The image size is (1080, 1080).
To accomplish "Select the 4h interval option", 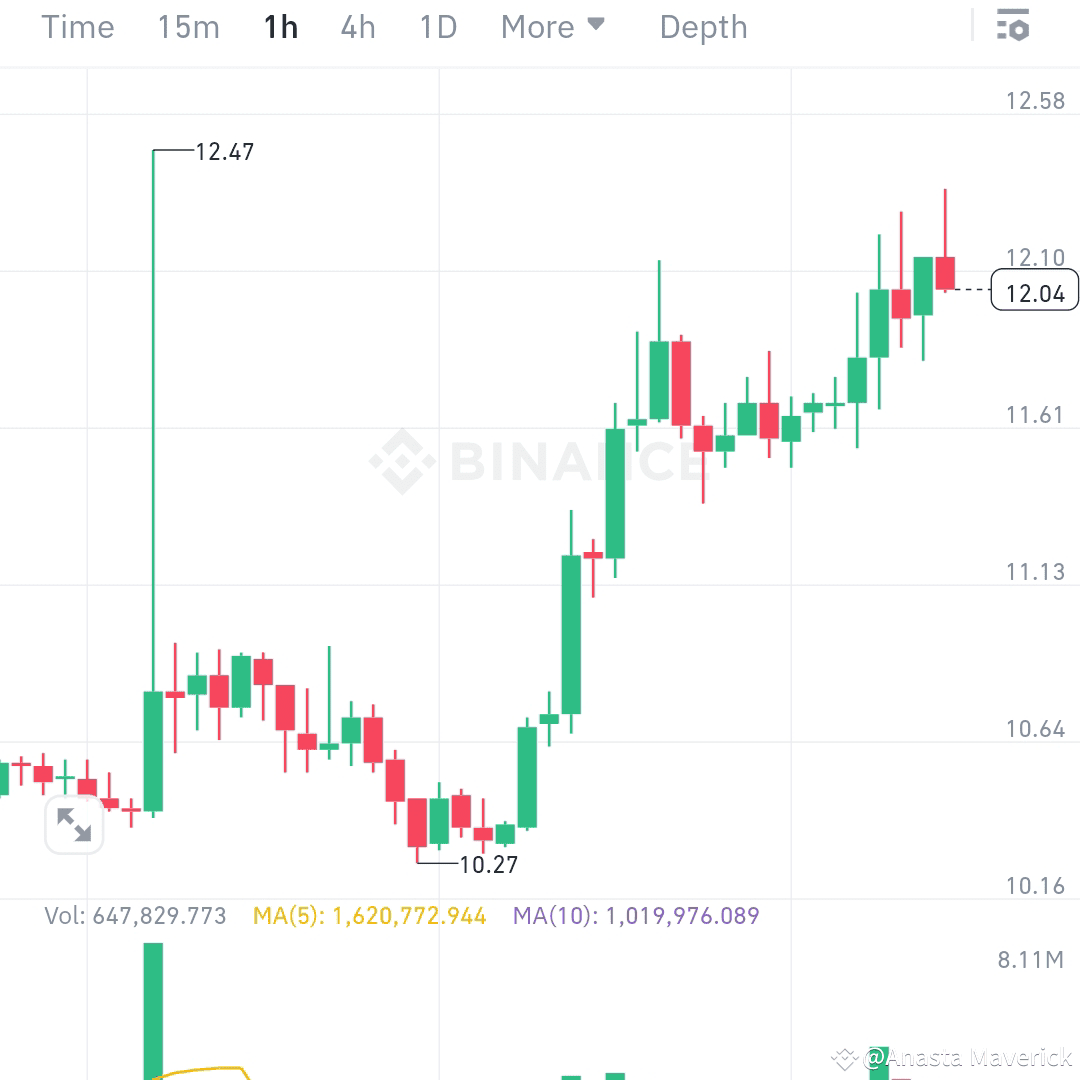I will click(357, 27).
